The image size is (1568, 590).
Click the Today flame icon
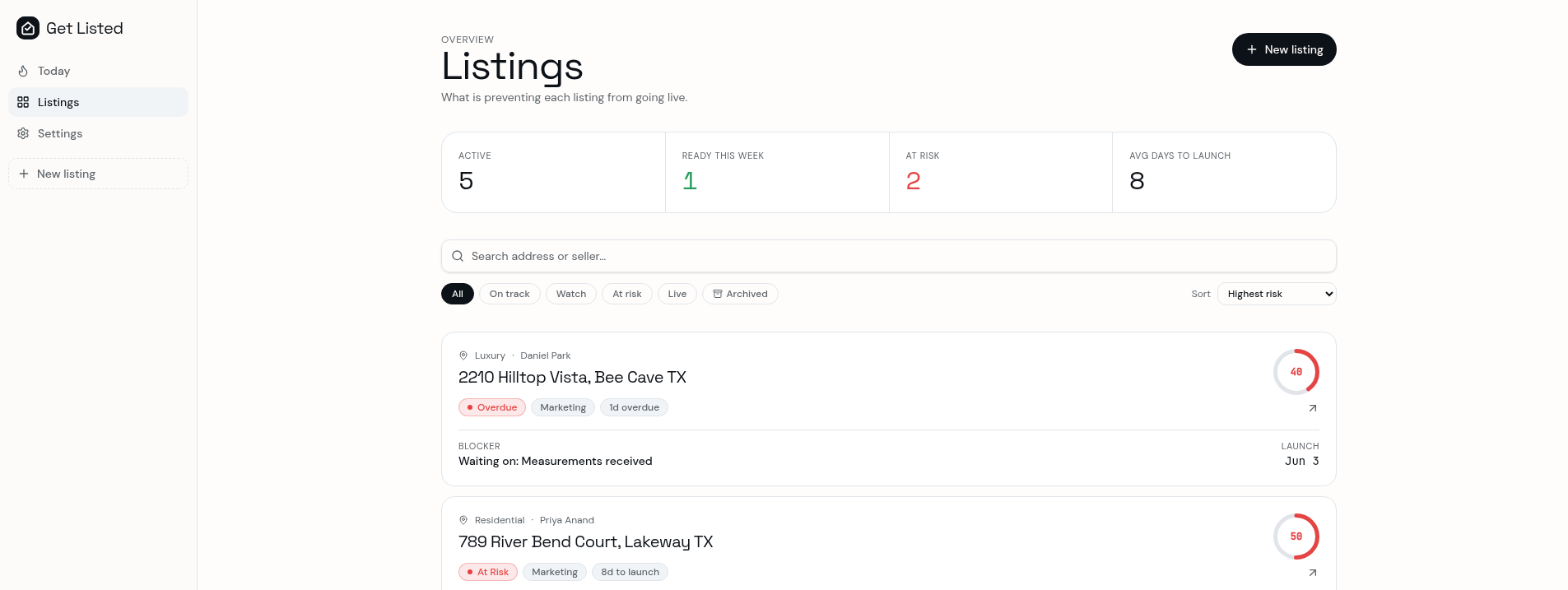[x=23, y=71]
